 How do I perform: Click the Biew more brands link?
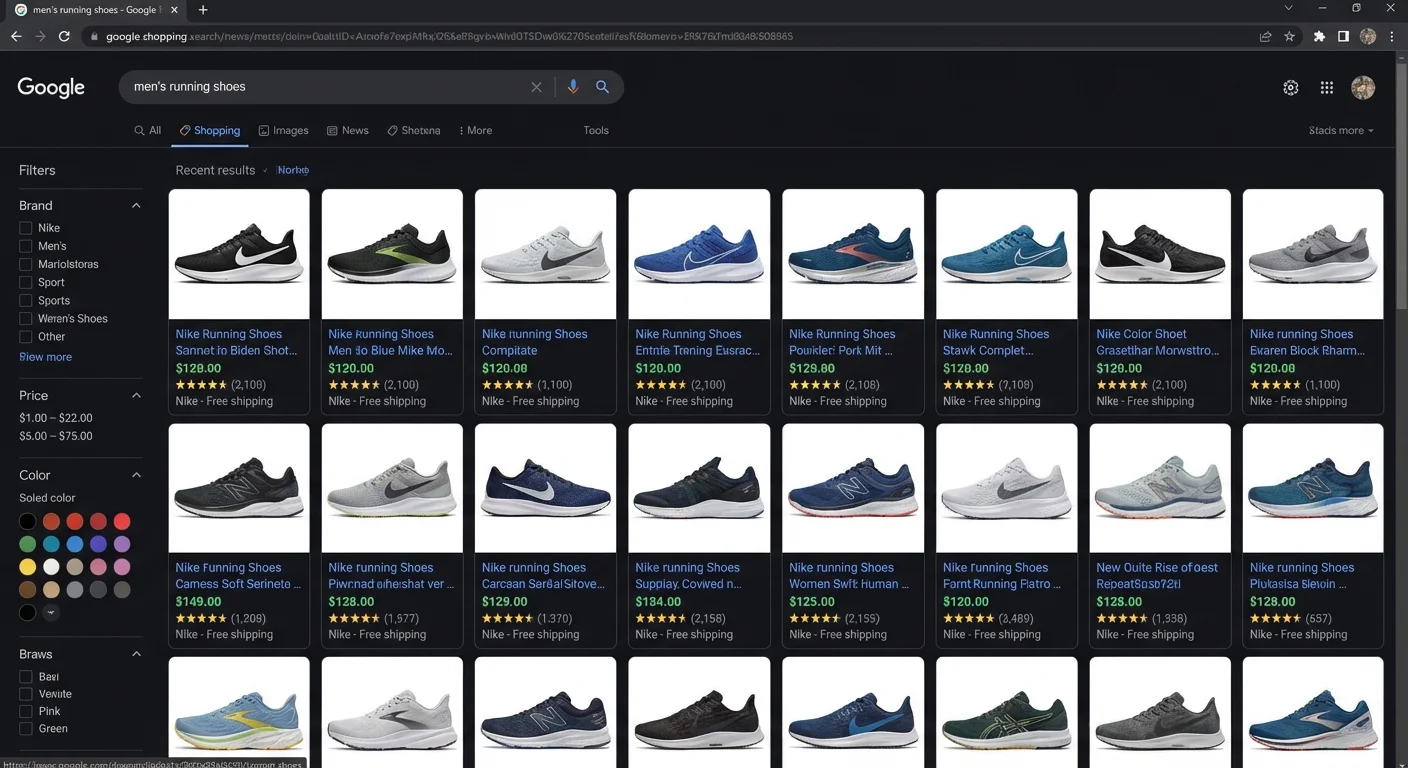(x=46, y=357)
